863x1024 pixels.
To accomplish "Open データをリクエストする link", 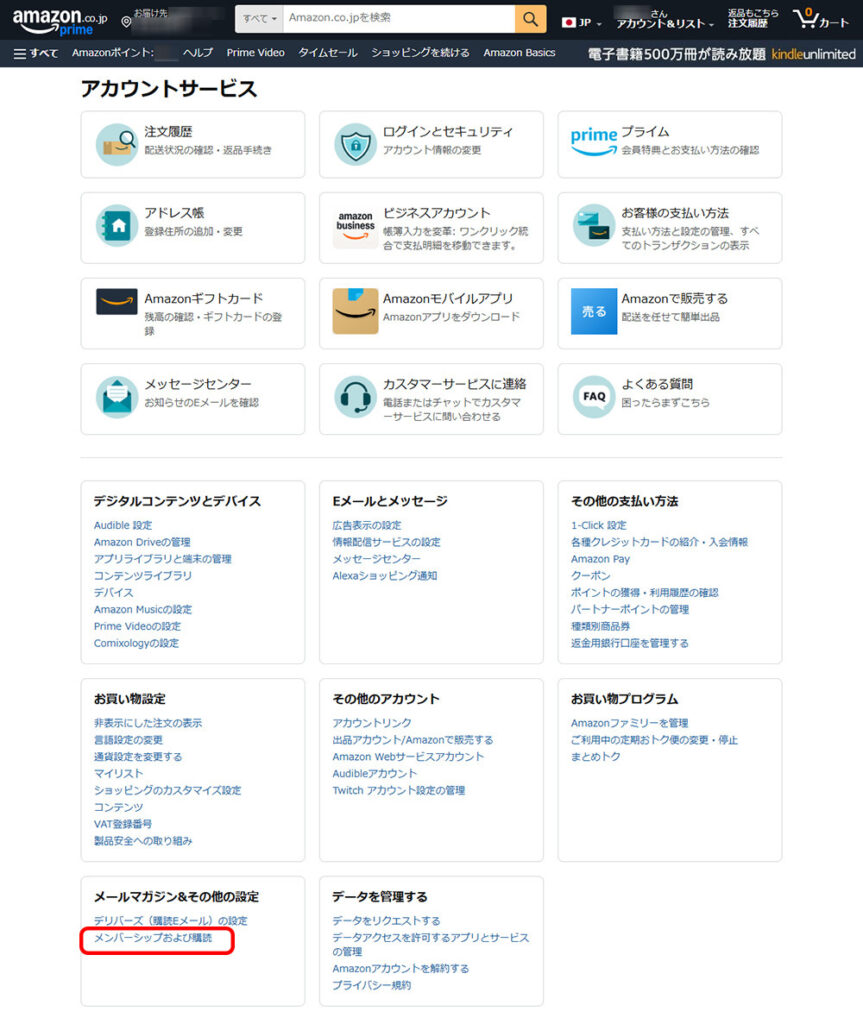I will click(386, 921).
